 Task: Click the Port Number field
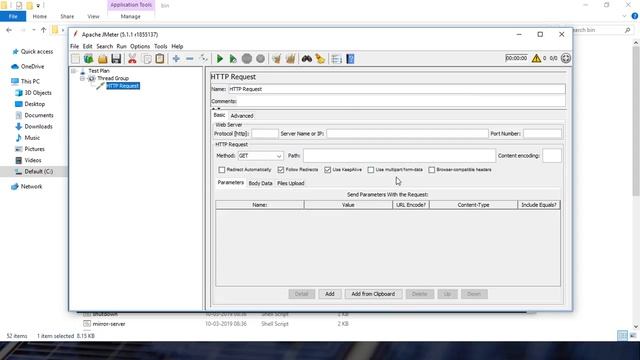pos(542,134)
